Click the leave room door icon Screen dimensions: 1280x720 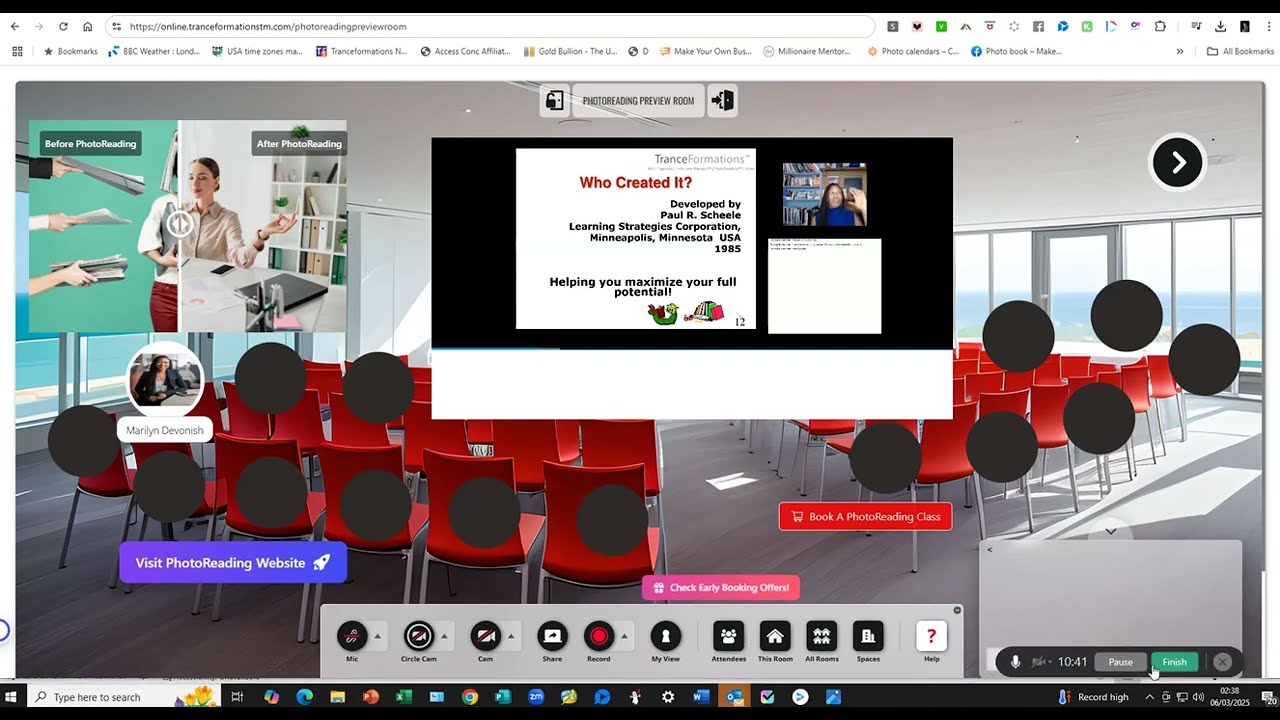723,100
